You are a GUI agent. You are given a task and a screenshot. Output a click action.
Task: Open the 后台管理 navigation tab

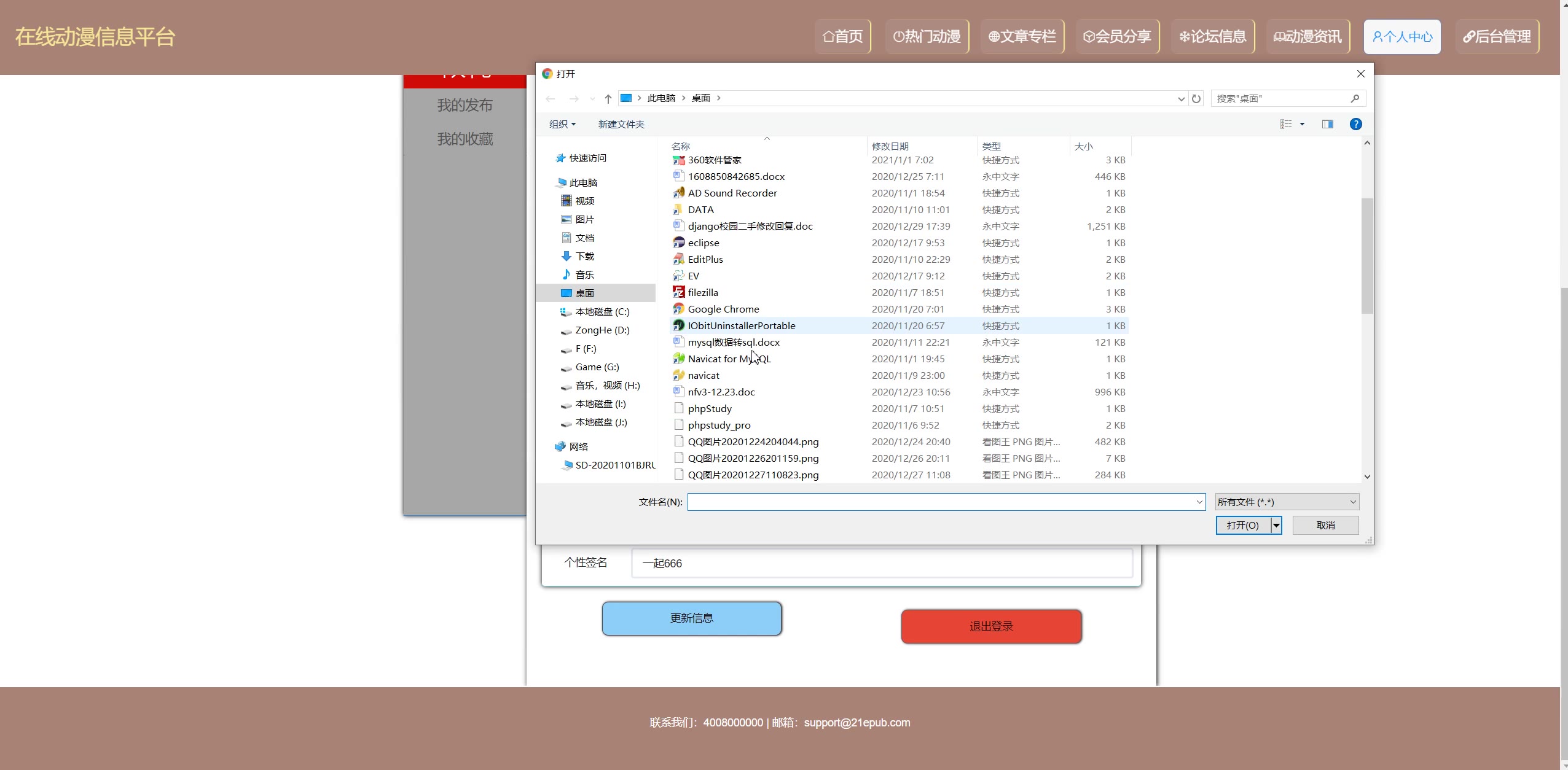click(x=1497, y=37)
